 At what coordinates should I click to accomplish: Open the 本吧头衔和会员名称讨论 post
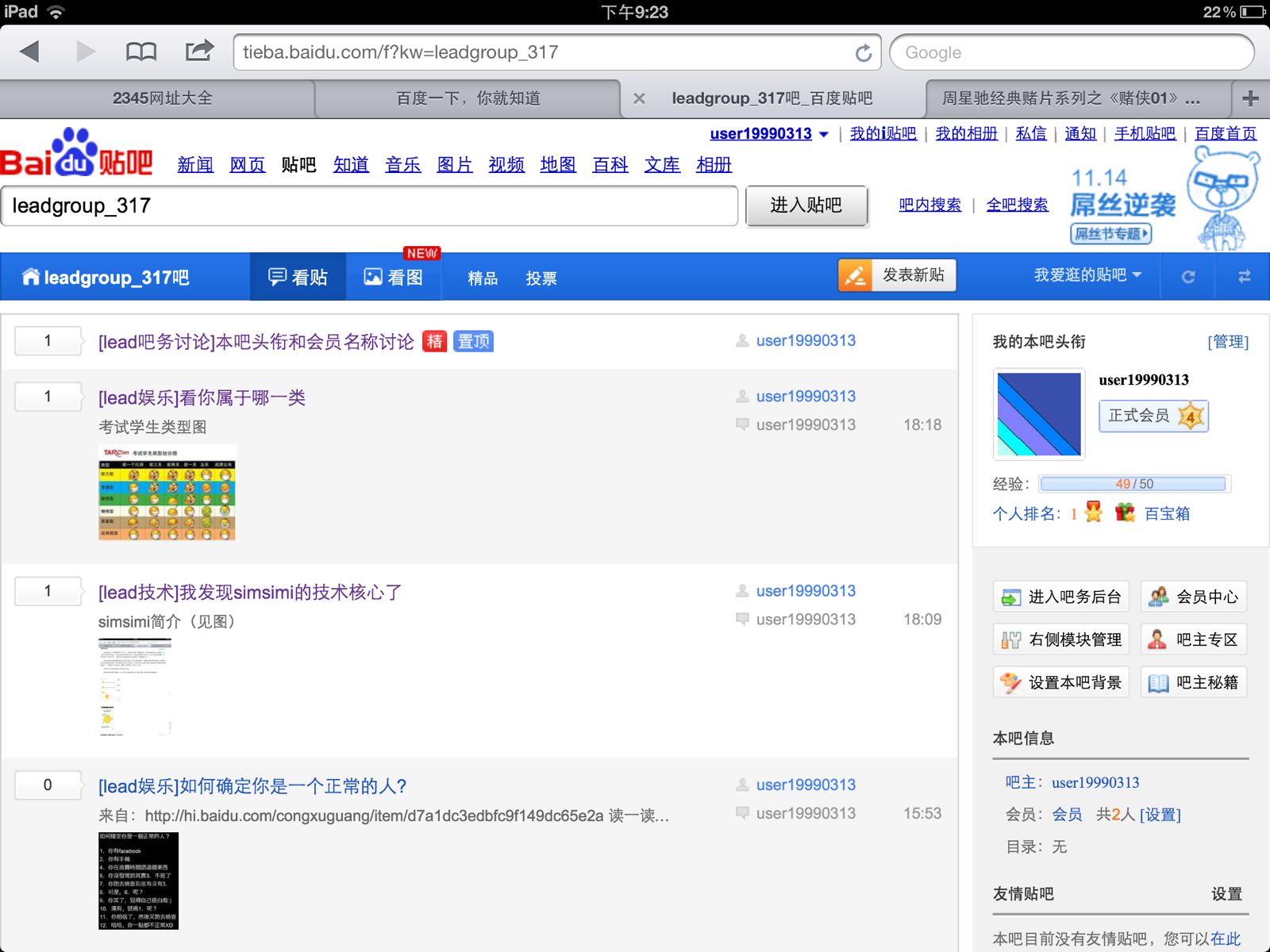click(x=256, y=342)
